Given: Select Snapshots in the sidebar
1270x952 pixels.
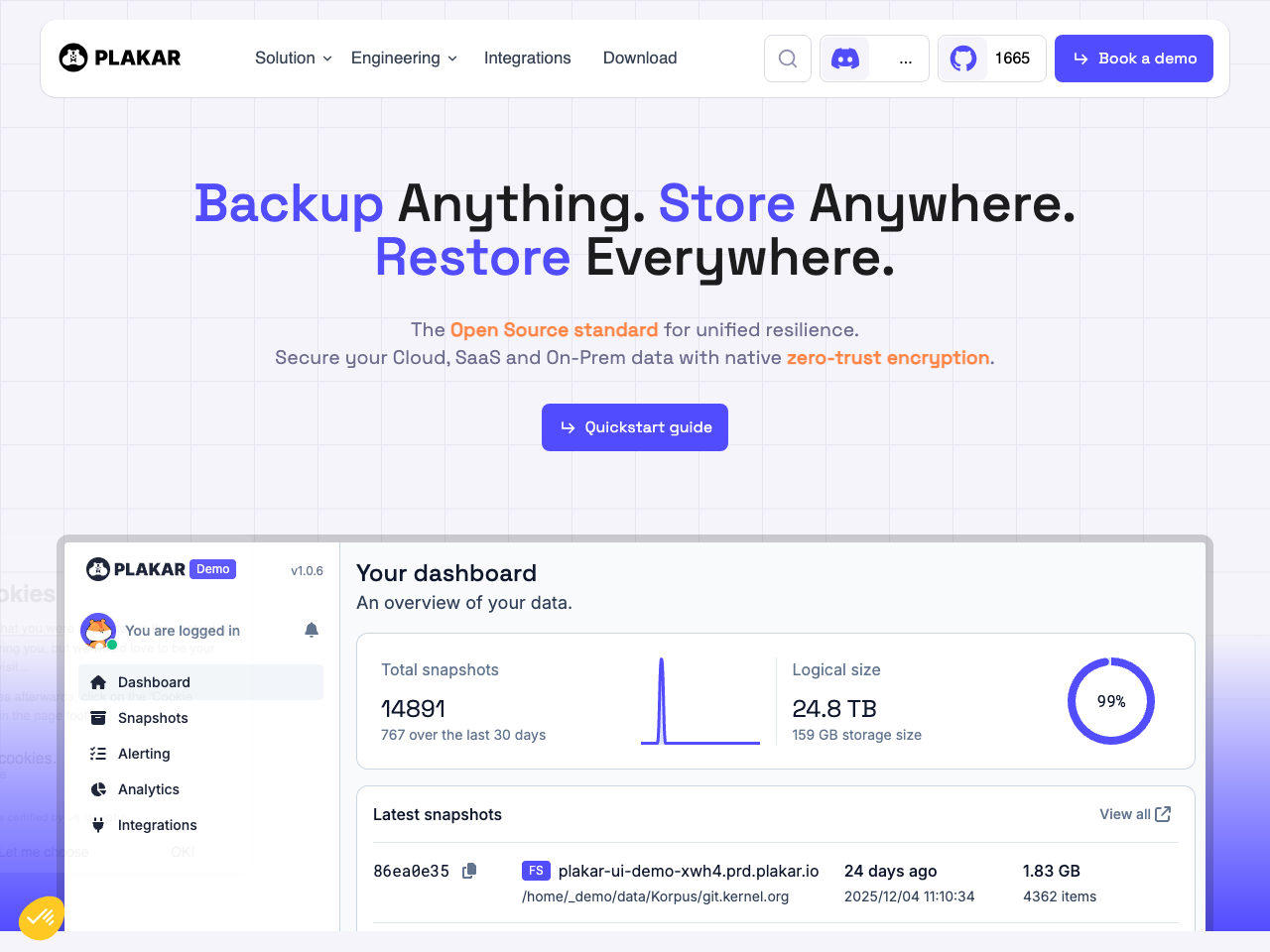Looking at the screenshot, I should [x=153, y=718].
